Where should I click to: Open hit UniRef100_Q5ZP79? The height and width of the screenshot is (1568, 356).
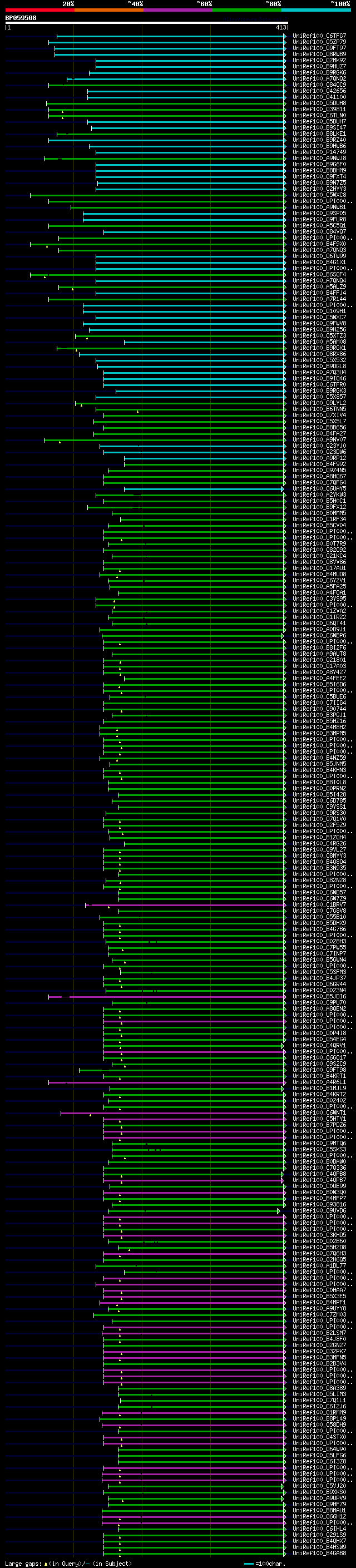pos(319,42)
